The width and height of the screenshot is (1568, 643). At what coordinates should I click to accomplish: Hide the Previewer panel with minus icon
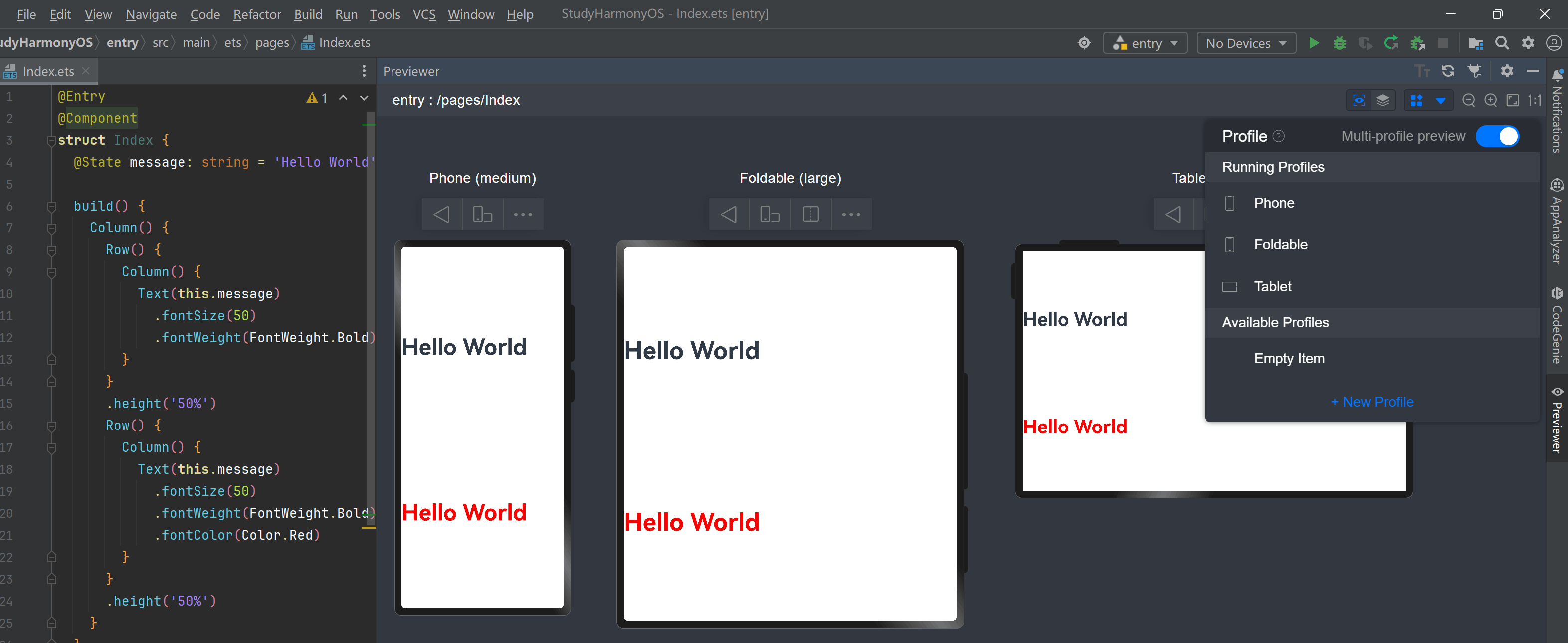coord(1533,71)
